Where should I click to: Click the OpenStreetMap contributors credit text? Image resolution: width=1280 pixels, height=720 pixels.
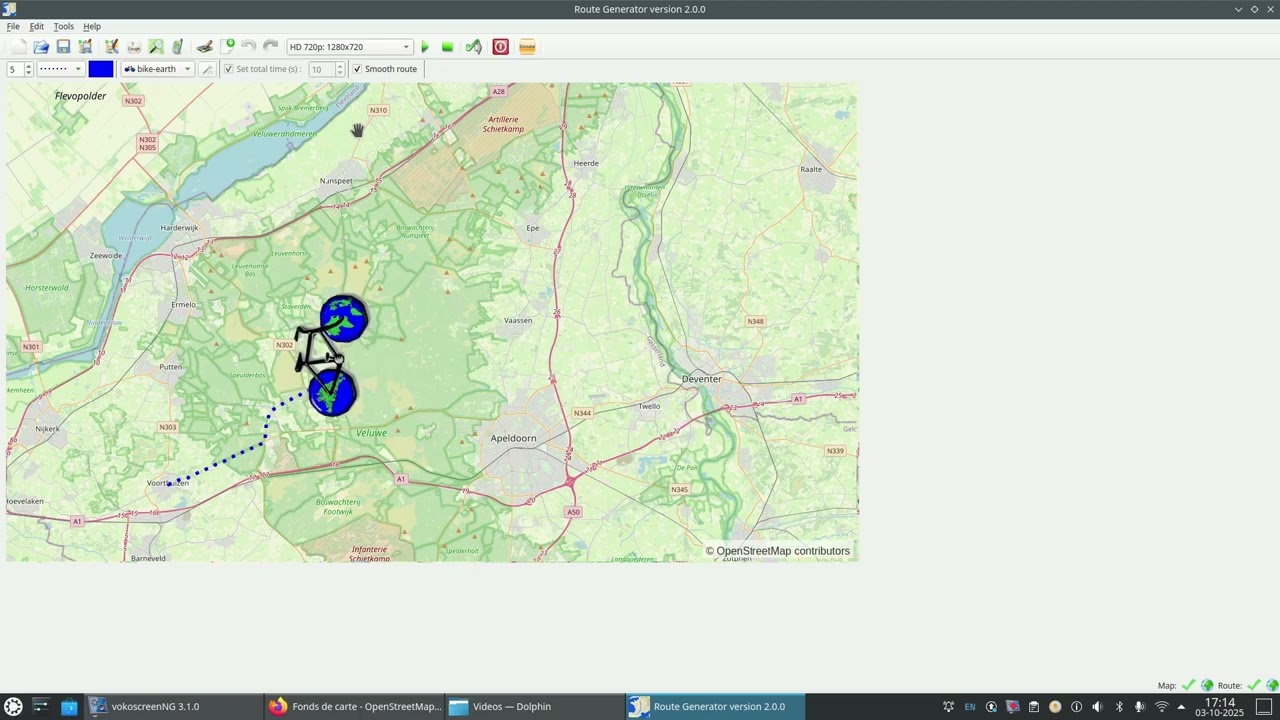[777, 551]
